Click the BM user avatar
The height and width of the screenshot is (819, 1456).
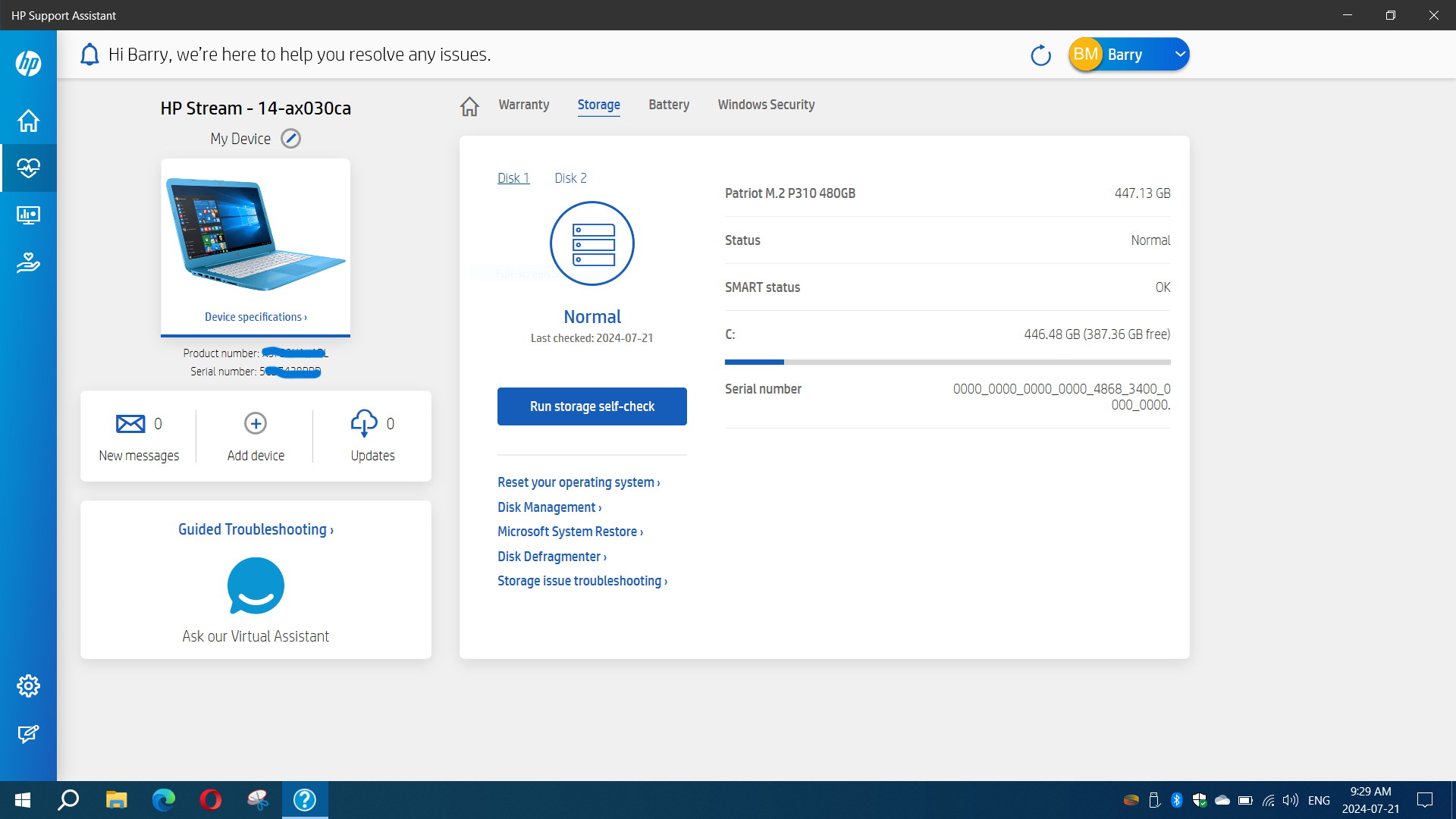(x=1086, y=55)
